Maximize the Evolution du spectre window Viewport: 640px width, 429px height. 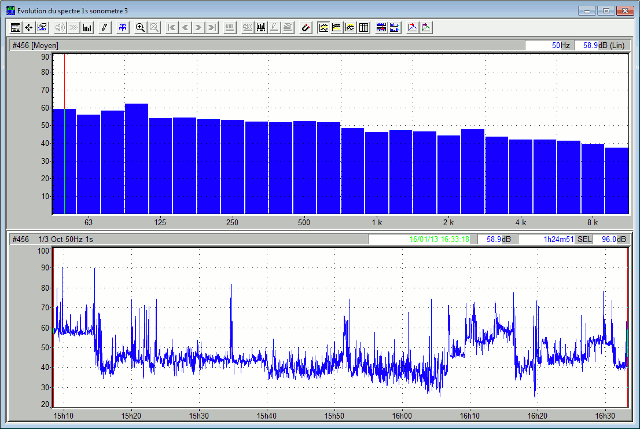(x=606, y=11)
